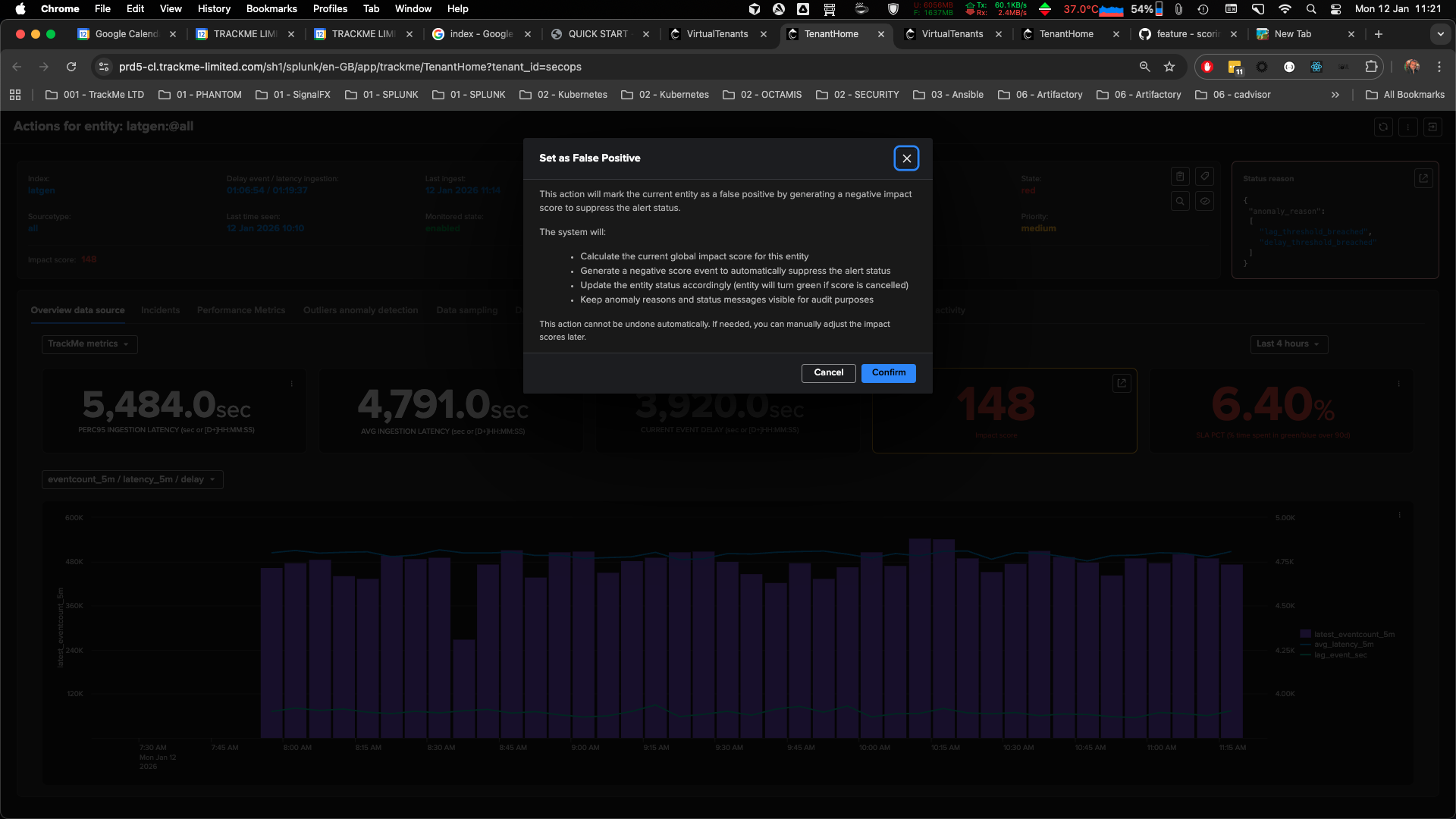Open the Last 4 hours time dropdown

pyautogui.click(x=1288, y=344)
